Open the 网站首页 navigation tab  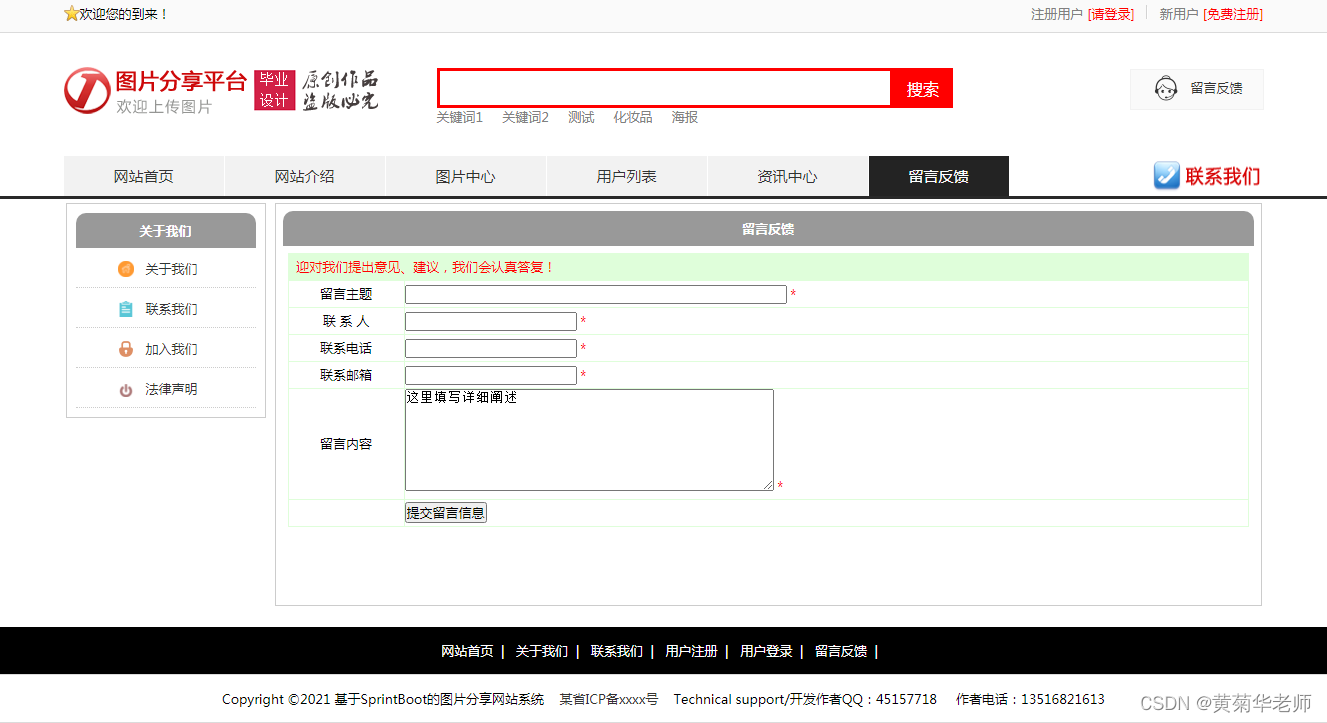pyautogui.click(x=144, y=176)
